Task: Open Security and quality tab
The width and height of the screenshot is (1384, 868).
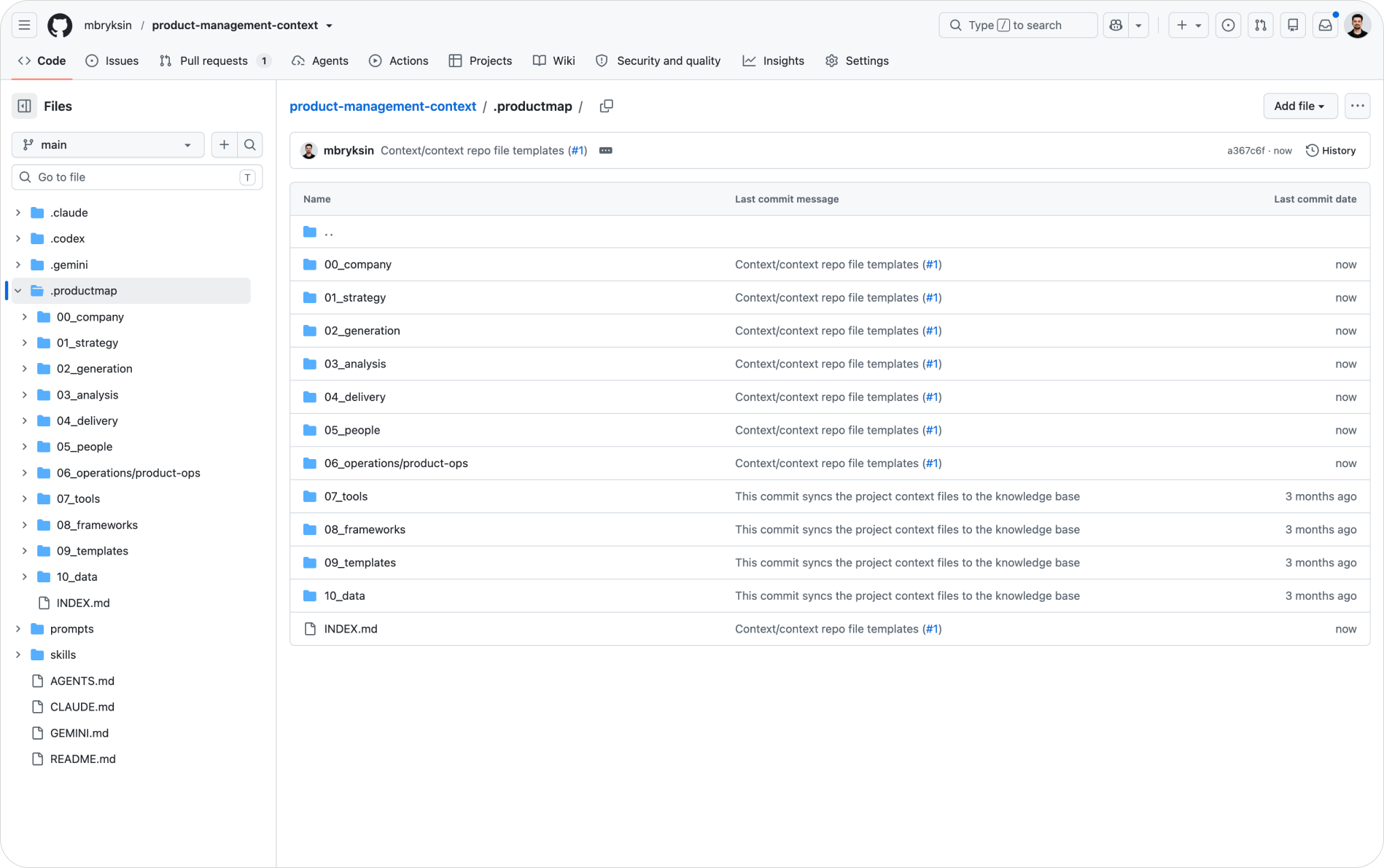Action: click(658, 61)
